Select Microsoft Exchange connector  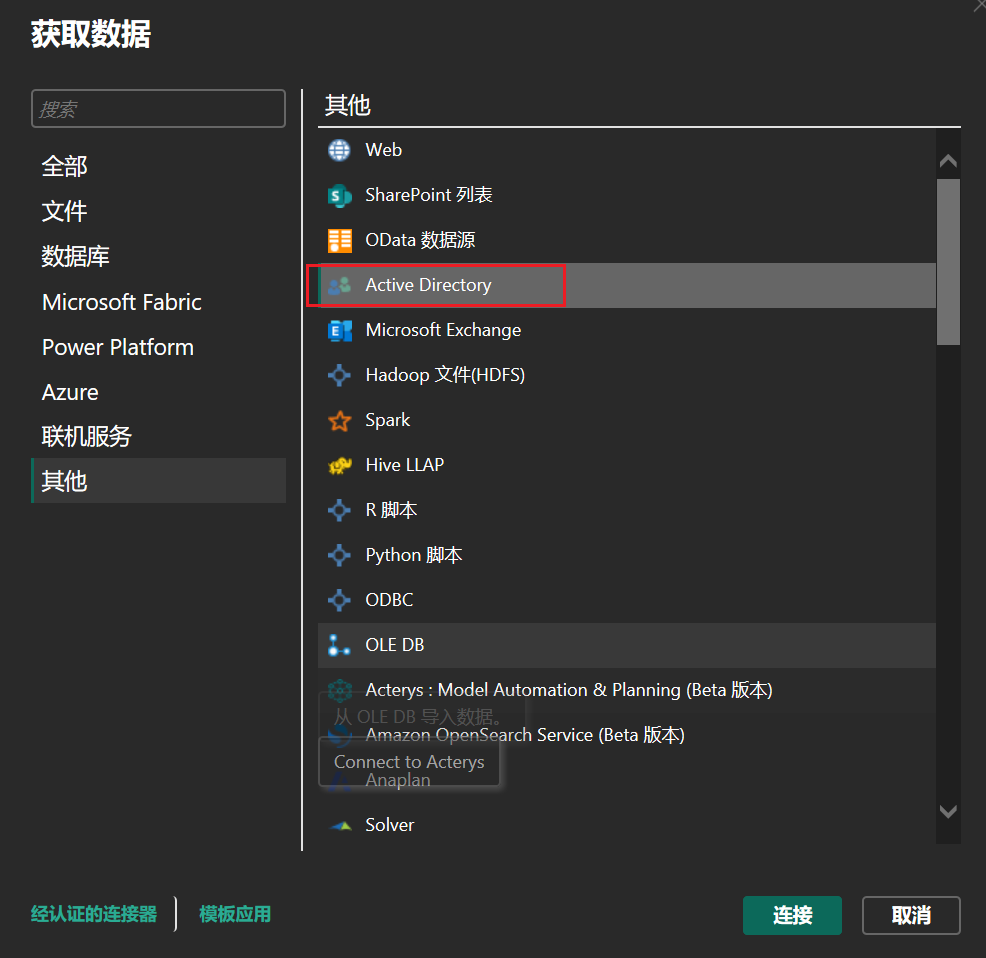627,330
